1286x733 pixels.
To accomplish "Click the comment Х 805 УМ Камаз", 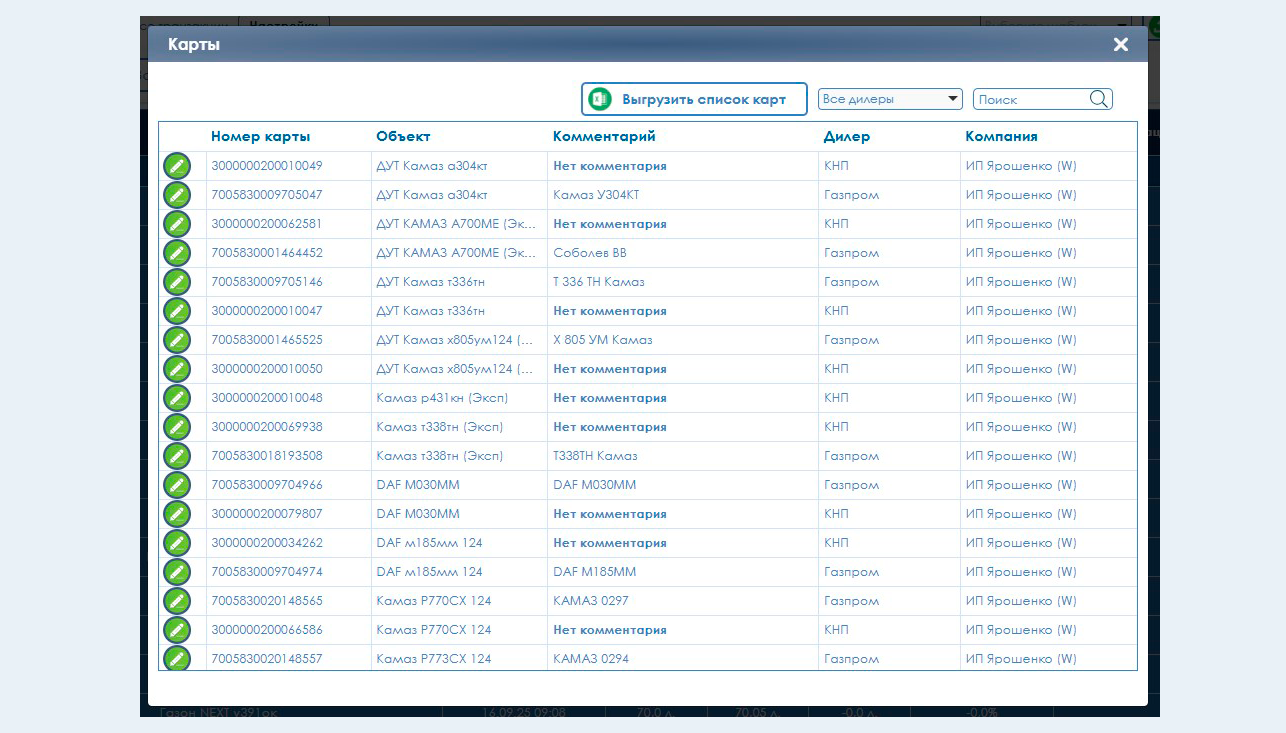I will [x=603, y=340].
